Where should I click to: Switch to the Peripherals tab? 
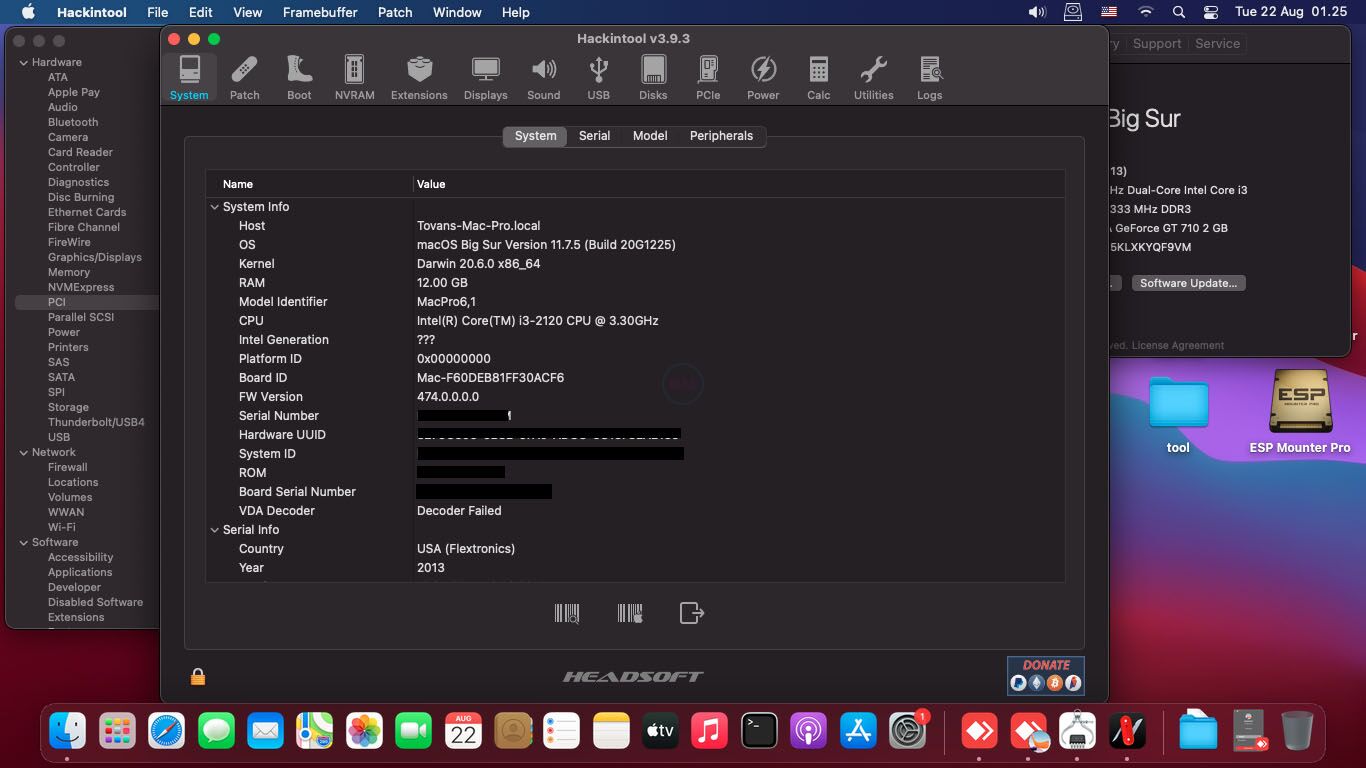[721, 136]
